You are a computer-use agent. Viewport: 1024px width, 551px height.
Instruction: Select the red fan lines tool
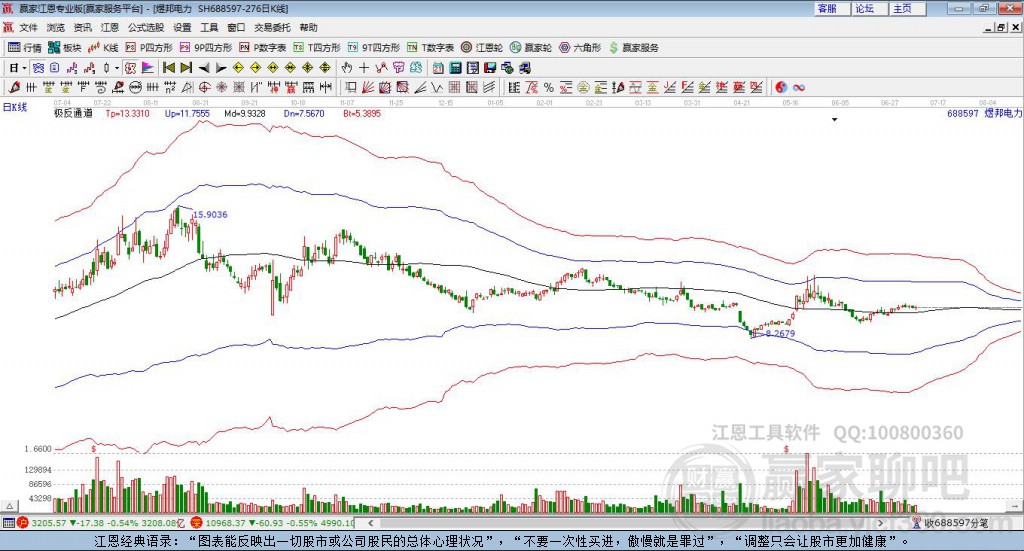[x=368, y=87]
